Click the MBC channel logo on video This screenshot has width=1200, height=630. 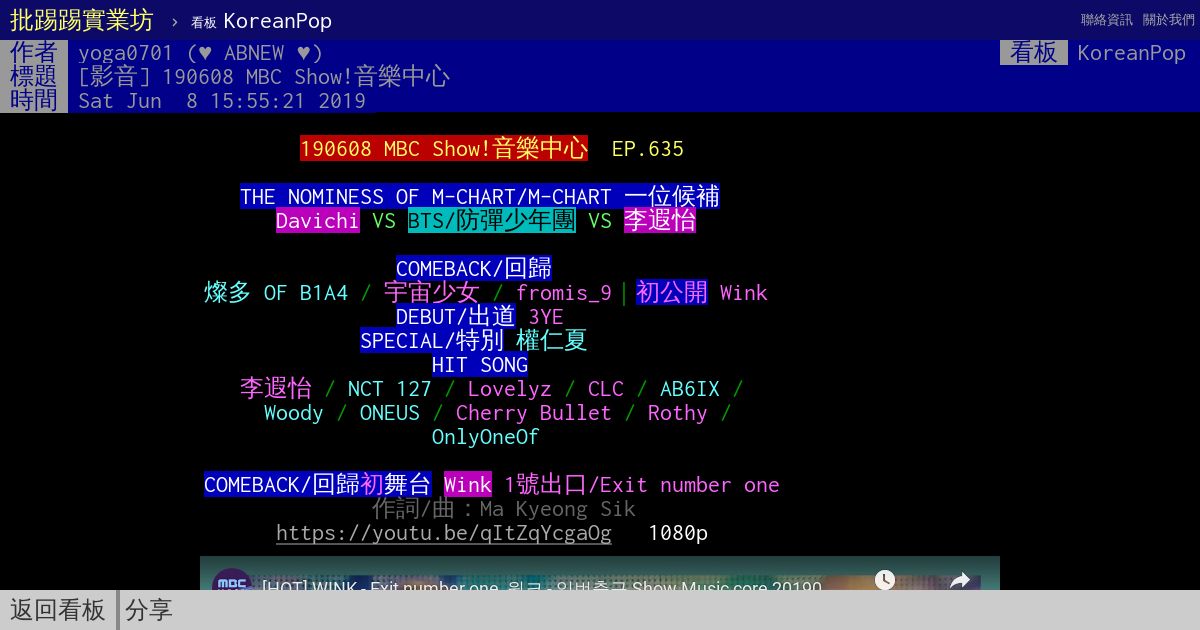tap(232, 582)
